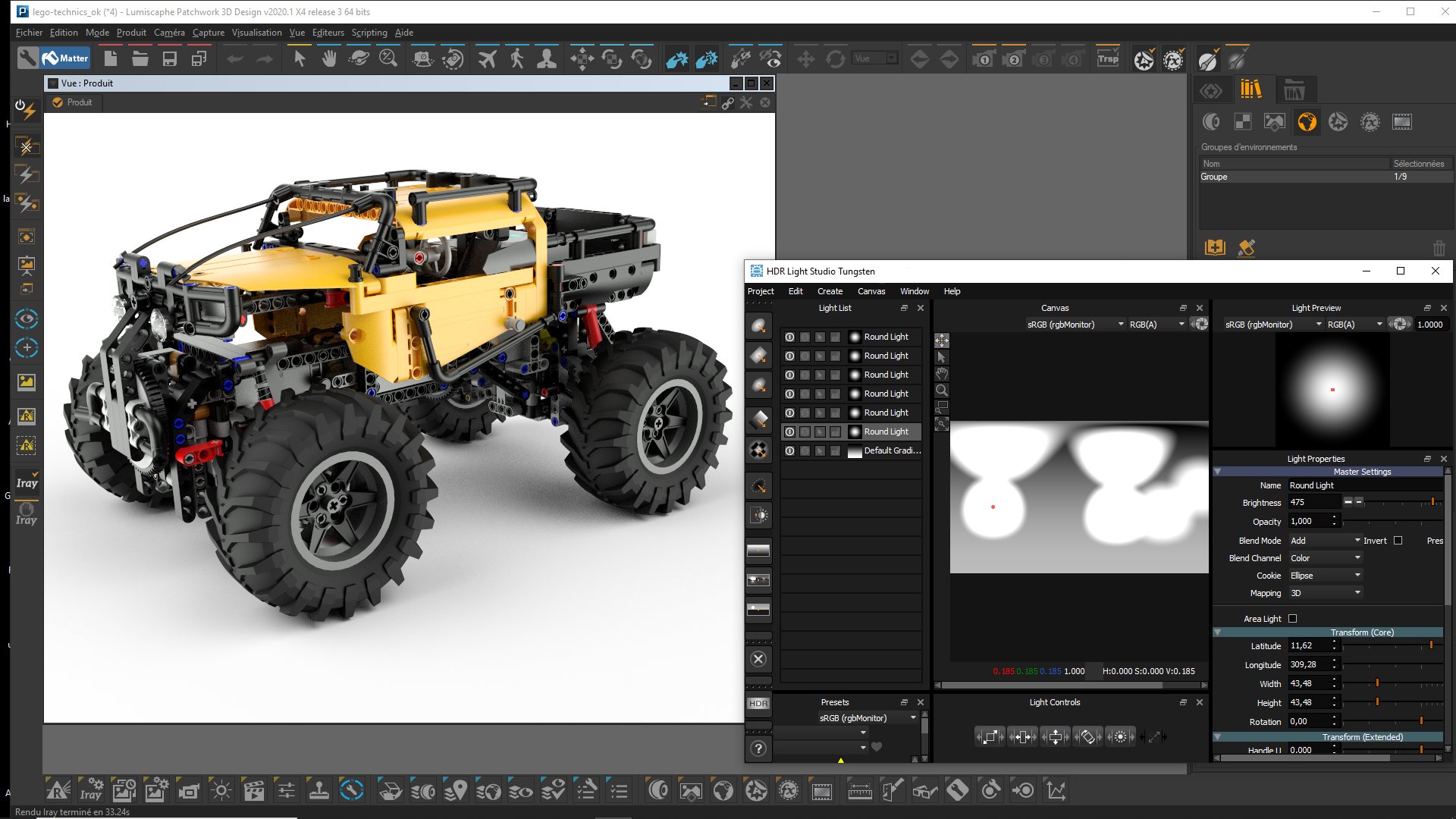Open the Blend Mode dropdown
This screenshot has height=819, width=1456.
(1325, 541)
